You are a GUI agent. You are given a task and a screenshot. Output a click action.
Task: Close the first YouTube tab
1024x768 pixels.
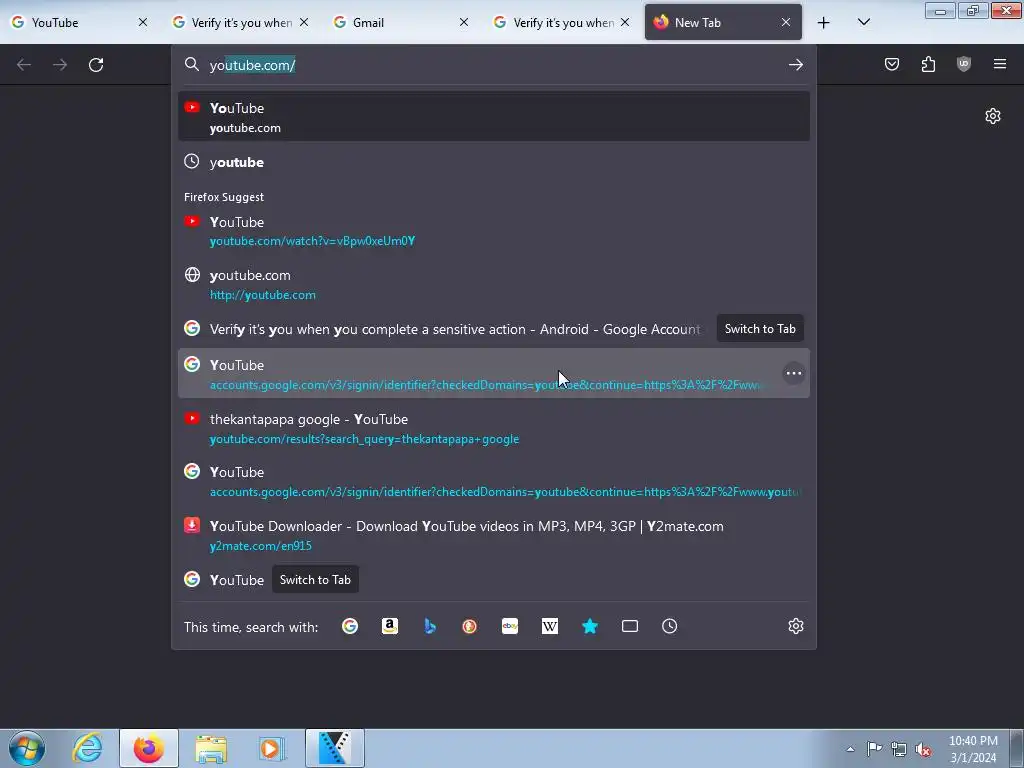(x=142, y=22)
